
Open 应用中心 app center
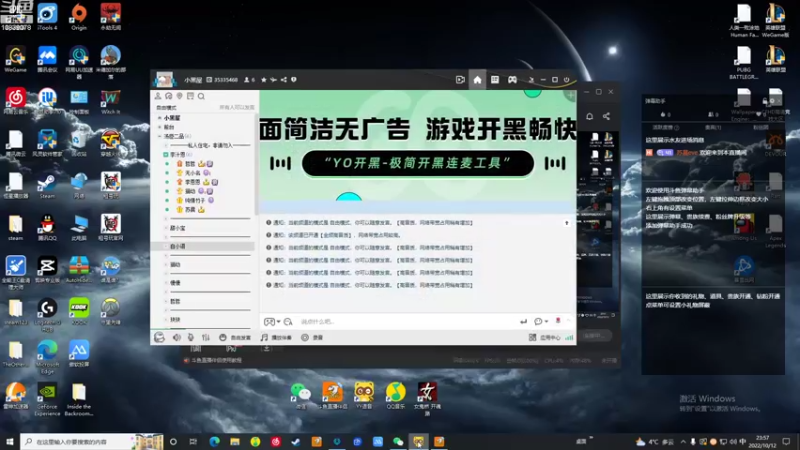coord(545,337)
